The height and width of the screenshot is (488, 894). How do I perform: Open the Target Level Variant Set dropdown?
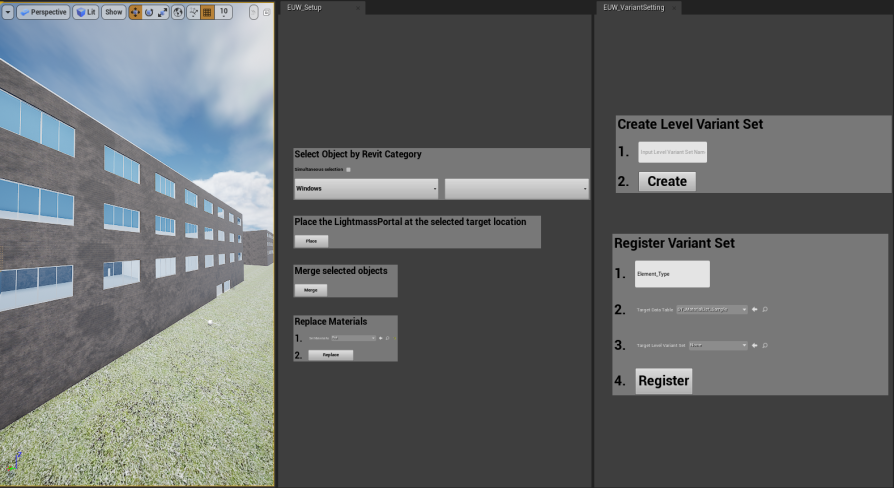[718, 345]
